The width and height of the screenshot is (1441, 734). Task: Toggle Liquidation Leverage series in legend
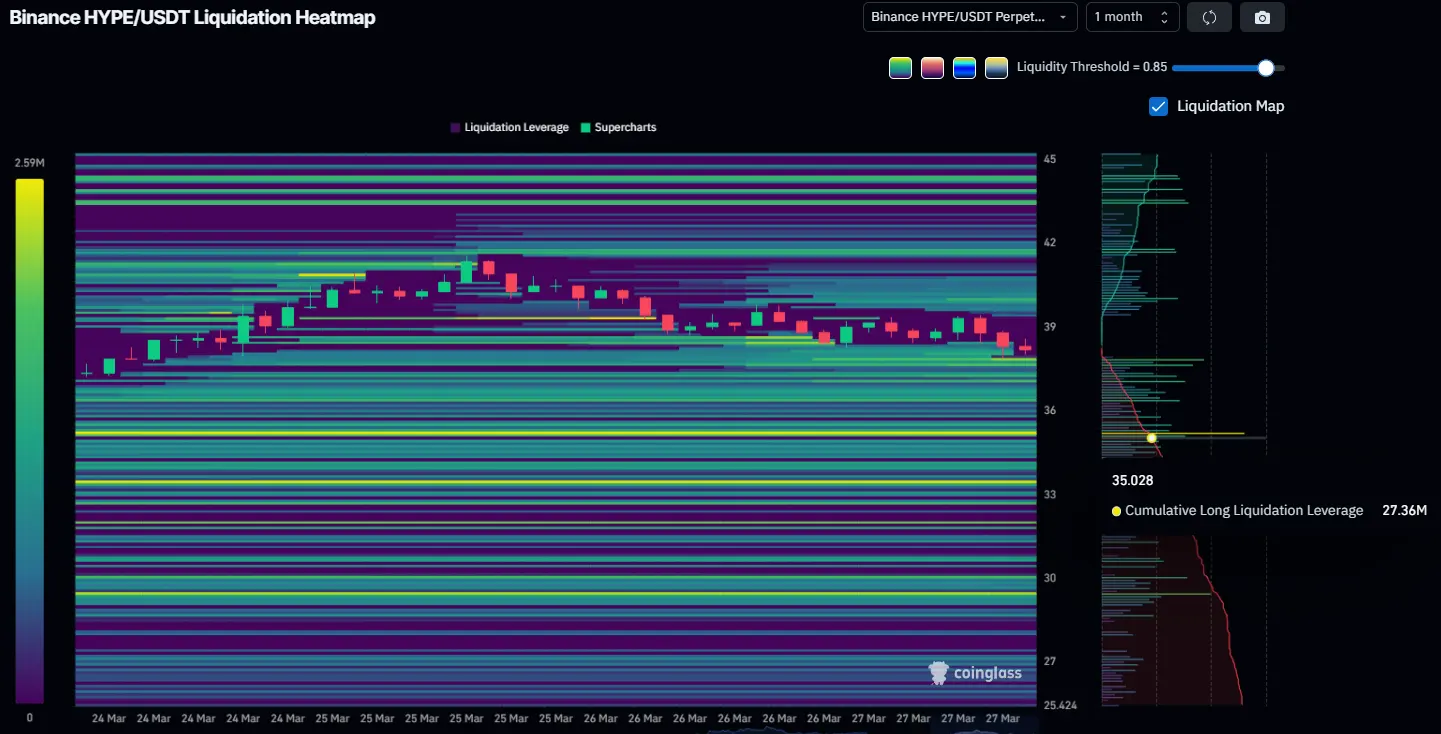[516, 128]
